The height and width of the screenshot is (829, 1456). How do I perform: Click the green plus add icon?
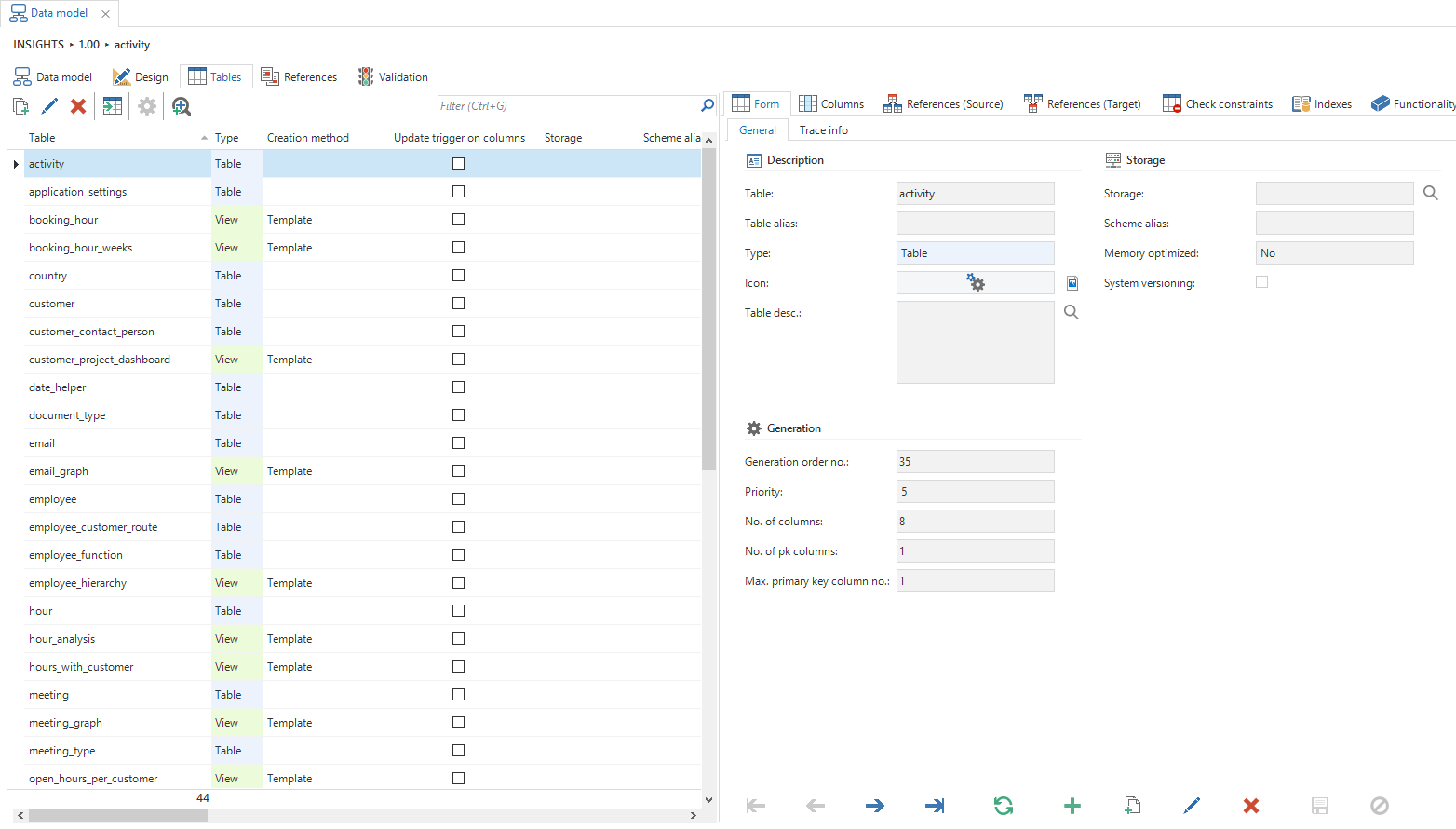tap(1072, 806)
